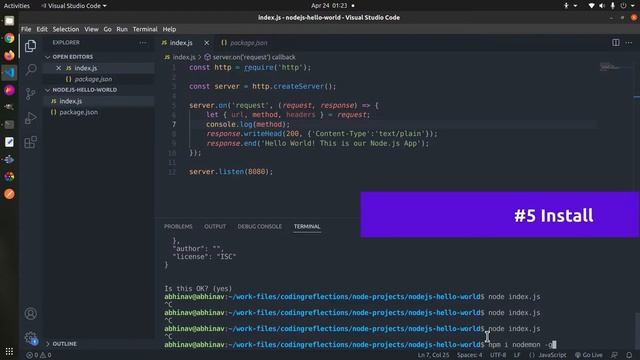The width and height of the screenshot is (640, 360).
Task: Open the Search view in activity bar
Action: [31, 70]
